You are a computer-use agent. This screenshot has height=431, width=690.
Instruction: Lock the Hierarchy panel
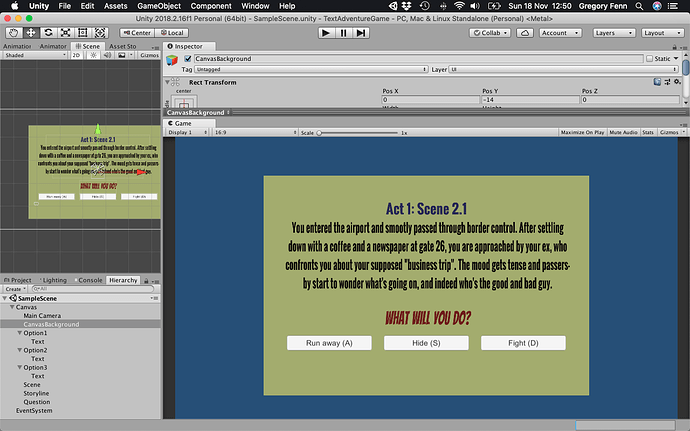coord(146,280)
